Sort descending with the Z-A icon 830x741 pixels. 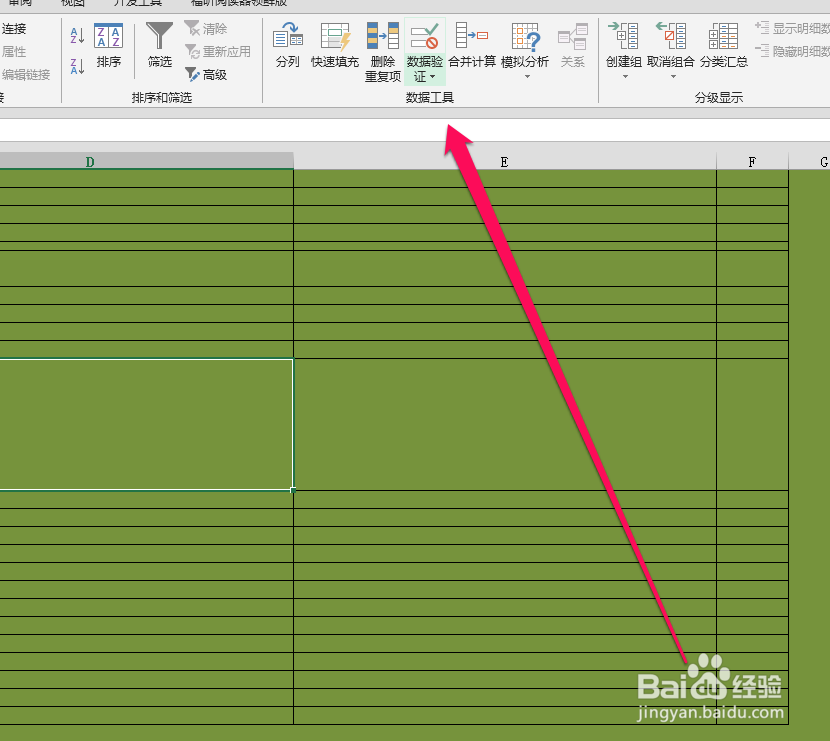point(77,67)
